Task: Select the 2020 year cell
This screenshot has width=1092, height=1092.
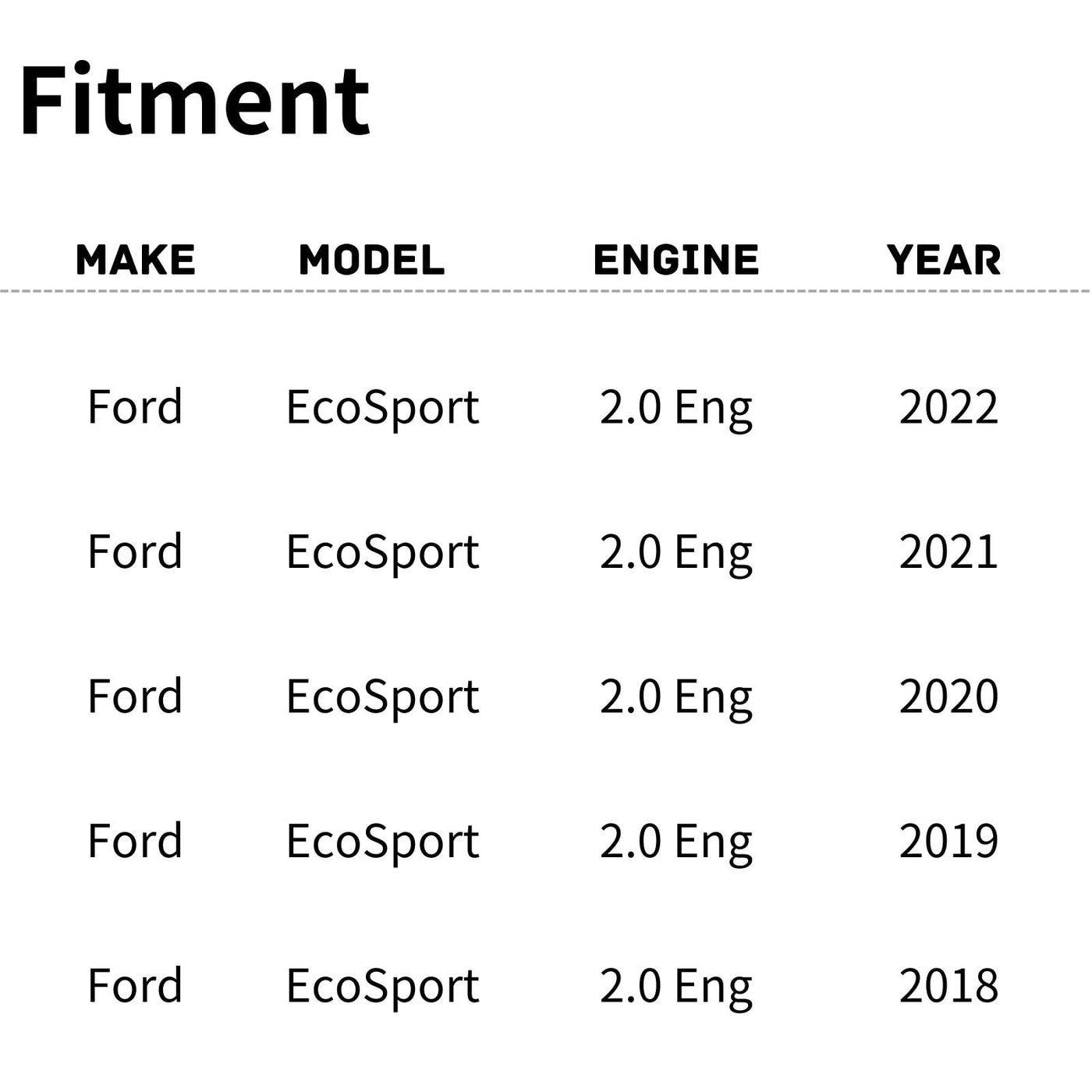Action: [x=948, y=697]
